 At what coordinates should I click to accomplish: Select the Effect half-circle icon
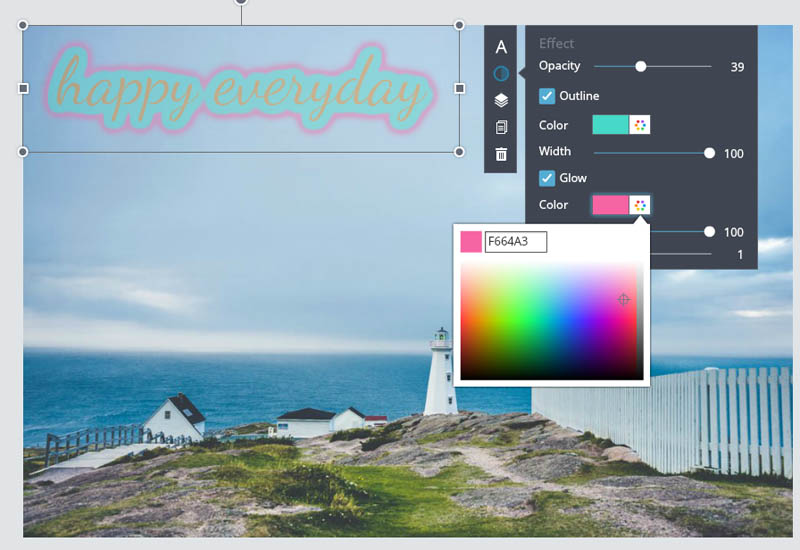[x=501, y=74]
